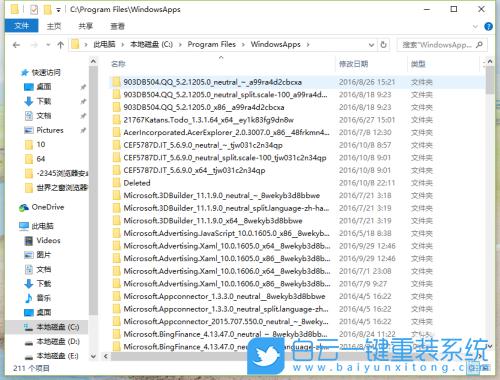Click the back navigation arrow

pyautogui.click(x=16, y=45)
